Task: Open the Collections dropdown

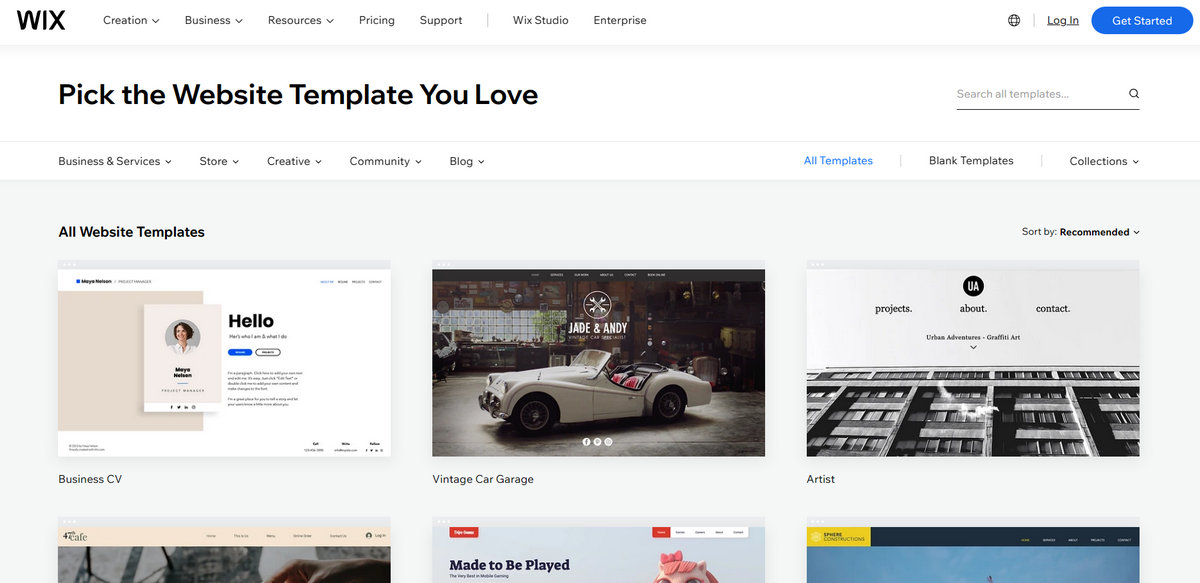Action: coord(1104,161)
